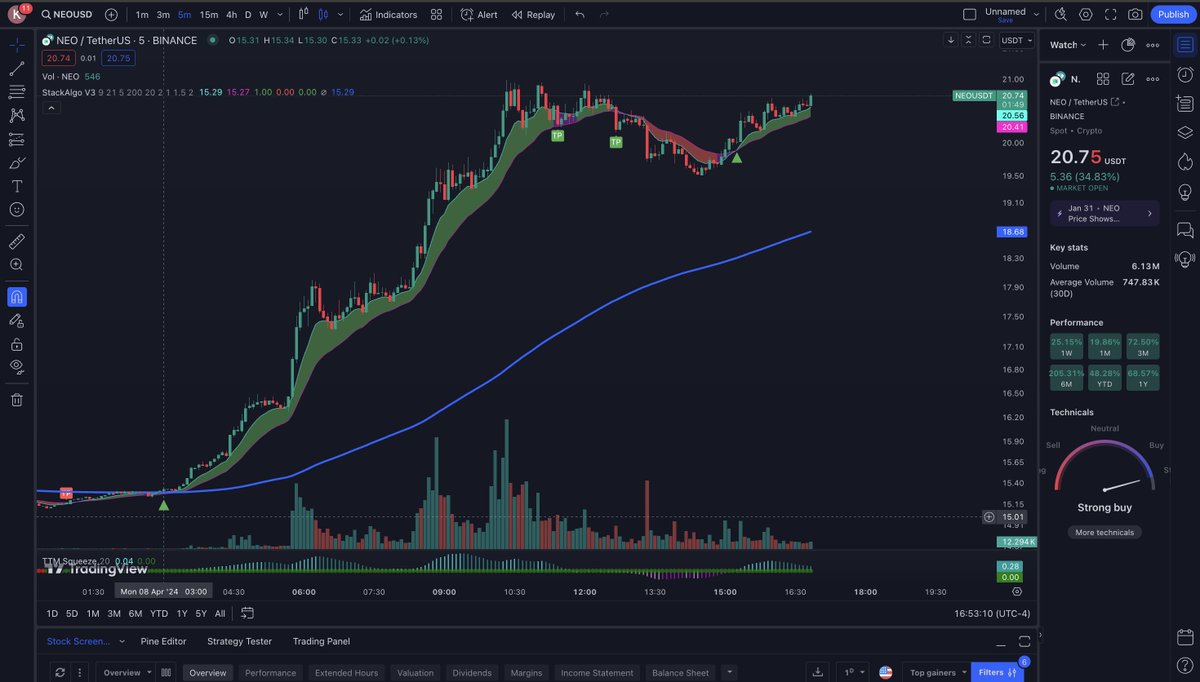Image resolution: width=1200 pixels, height=682 pixels.
Task: Switch screener to Dividends tab
Action: (472, 673)
